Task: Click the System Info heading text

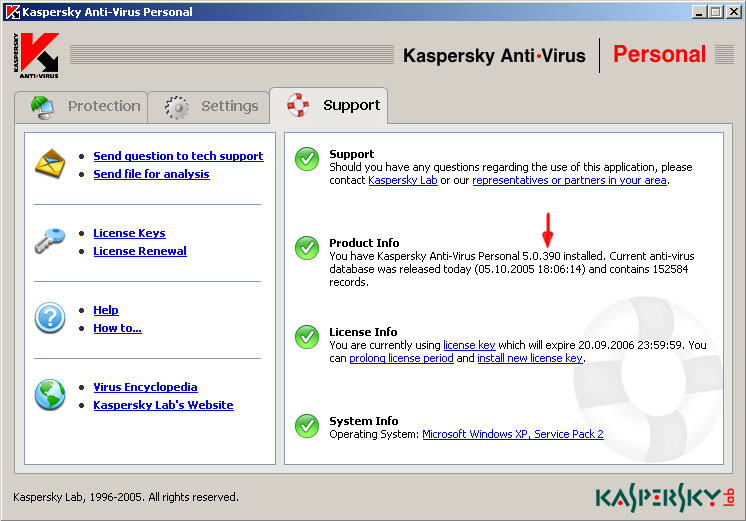Action: click(x=364, y=421)
